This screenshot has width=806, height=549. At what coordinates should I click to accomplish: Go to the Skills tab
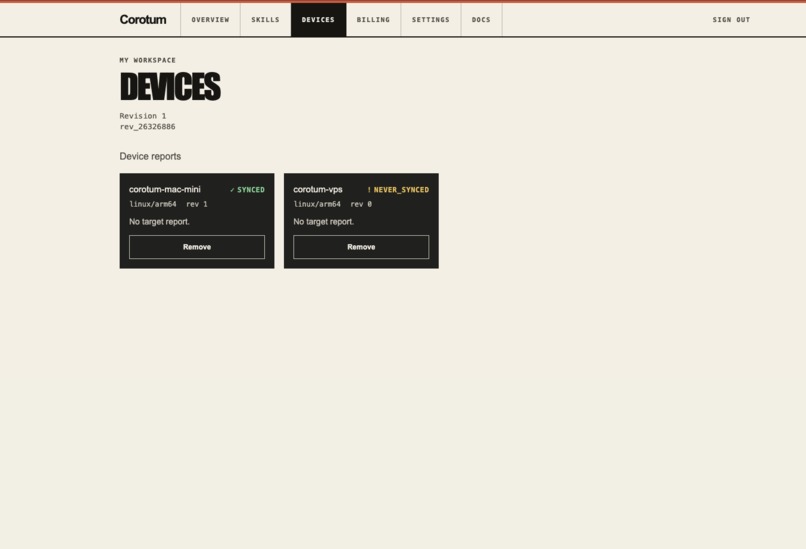(265, 20)
